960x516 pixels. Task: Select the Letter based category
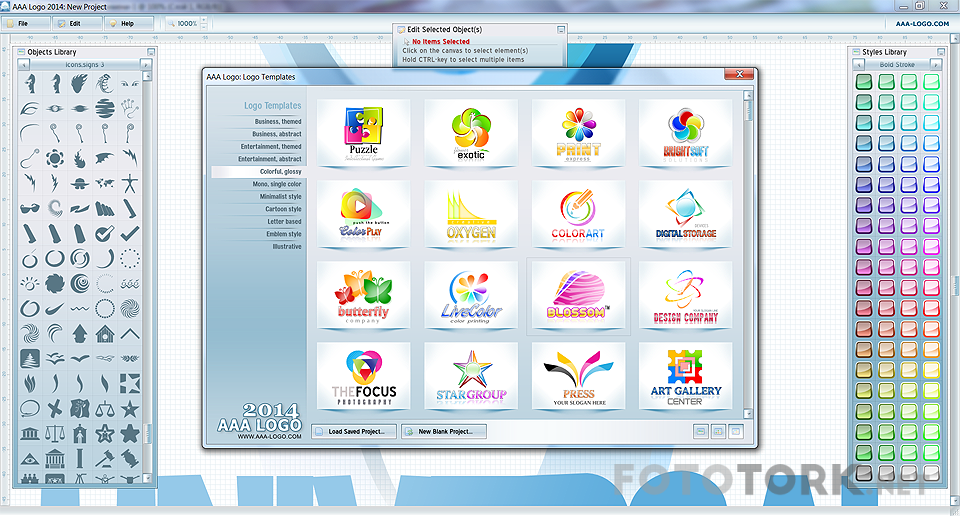[x=284, y=222]
